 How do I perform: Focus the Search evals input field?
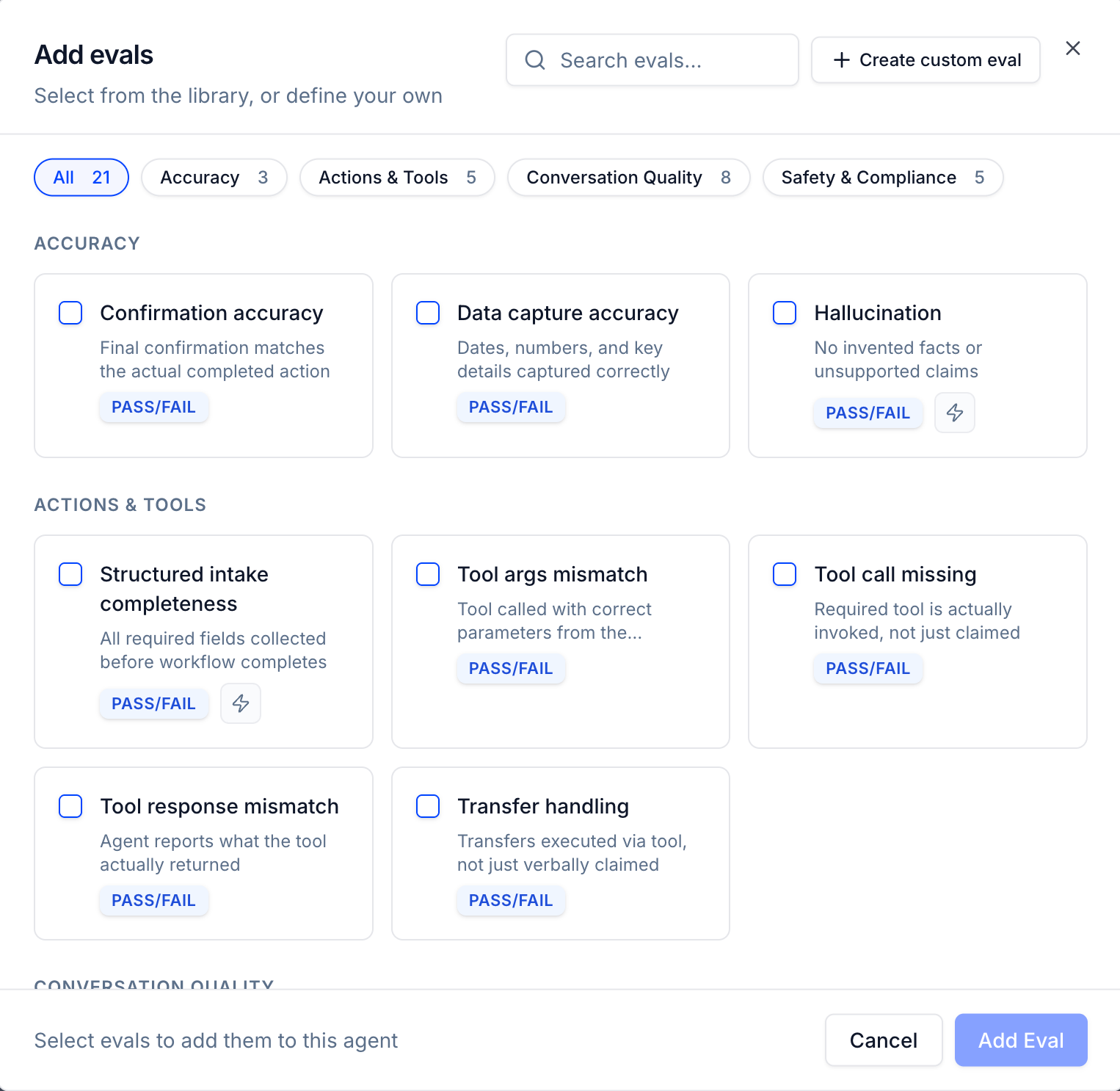[x=652, y=60]
